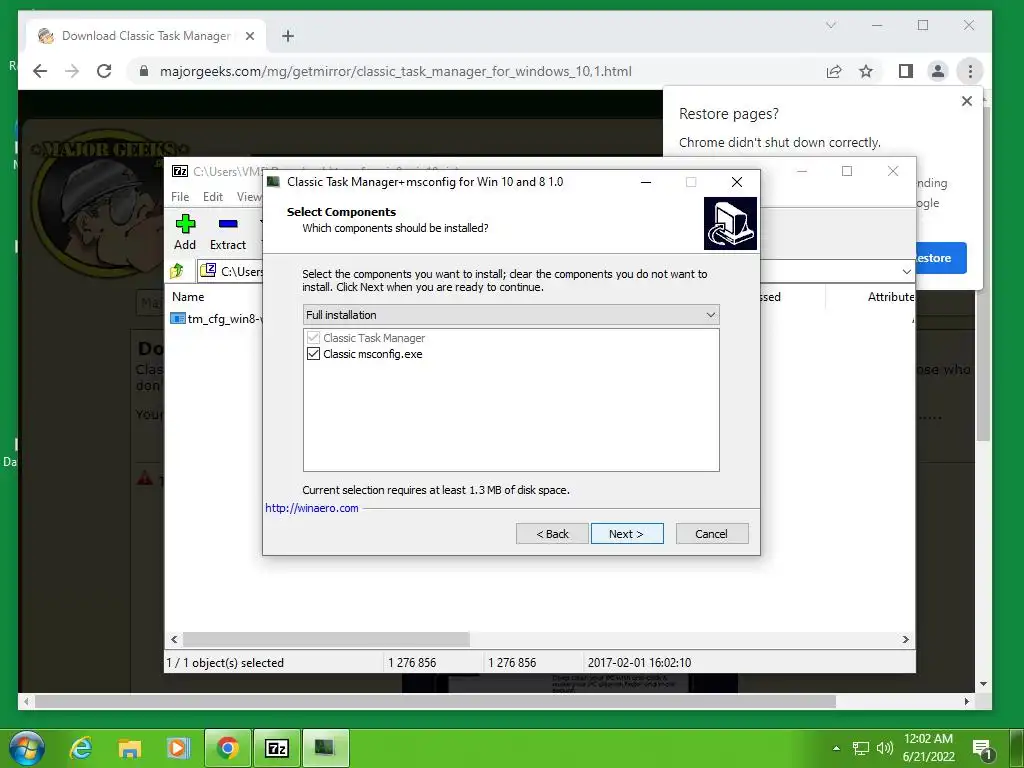Click Chrome back navigation arrow

(x=40, y=71)
